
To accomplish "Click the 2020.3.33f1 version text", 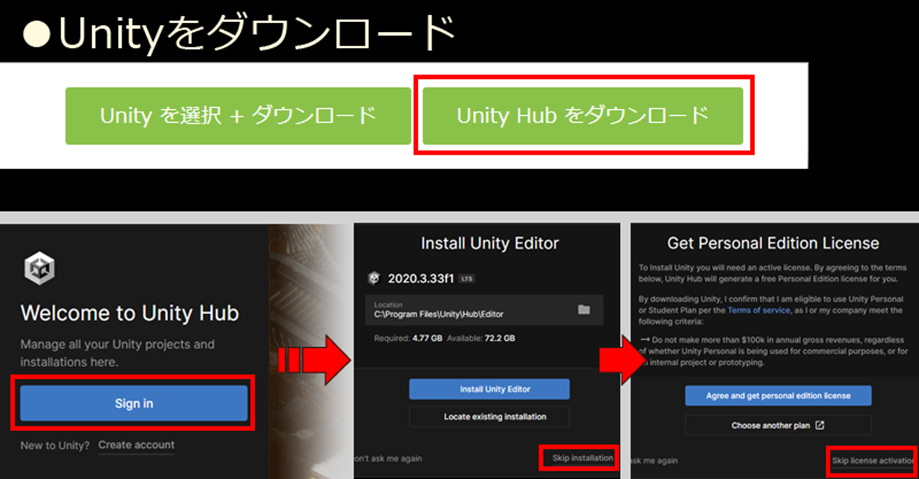I will click(x=421, y=278).
